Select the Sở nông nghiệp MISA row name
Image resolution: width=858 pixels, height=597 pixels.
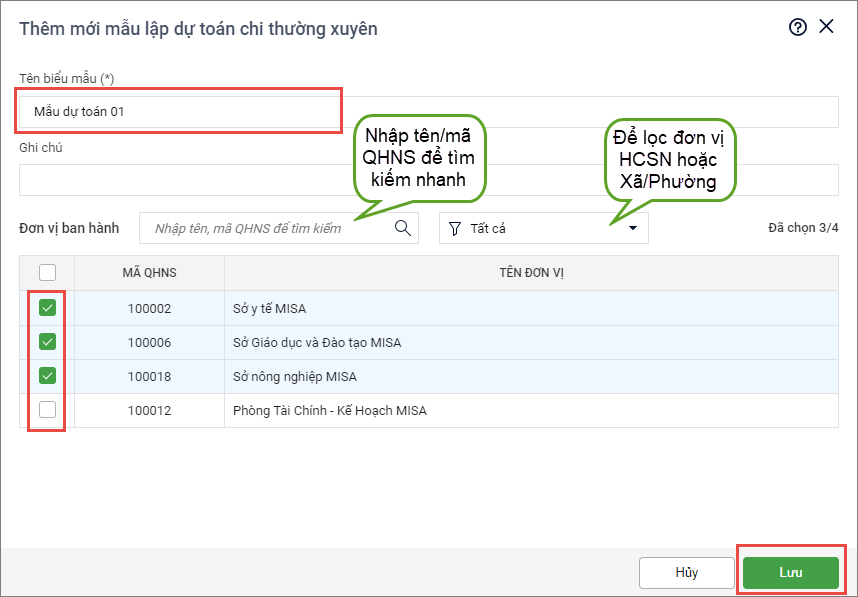click(x=294, y=377)
